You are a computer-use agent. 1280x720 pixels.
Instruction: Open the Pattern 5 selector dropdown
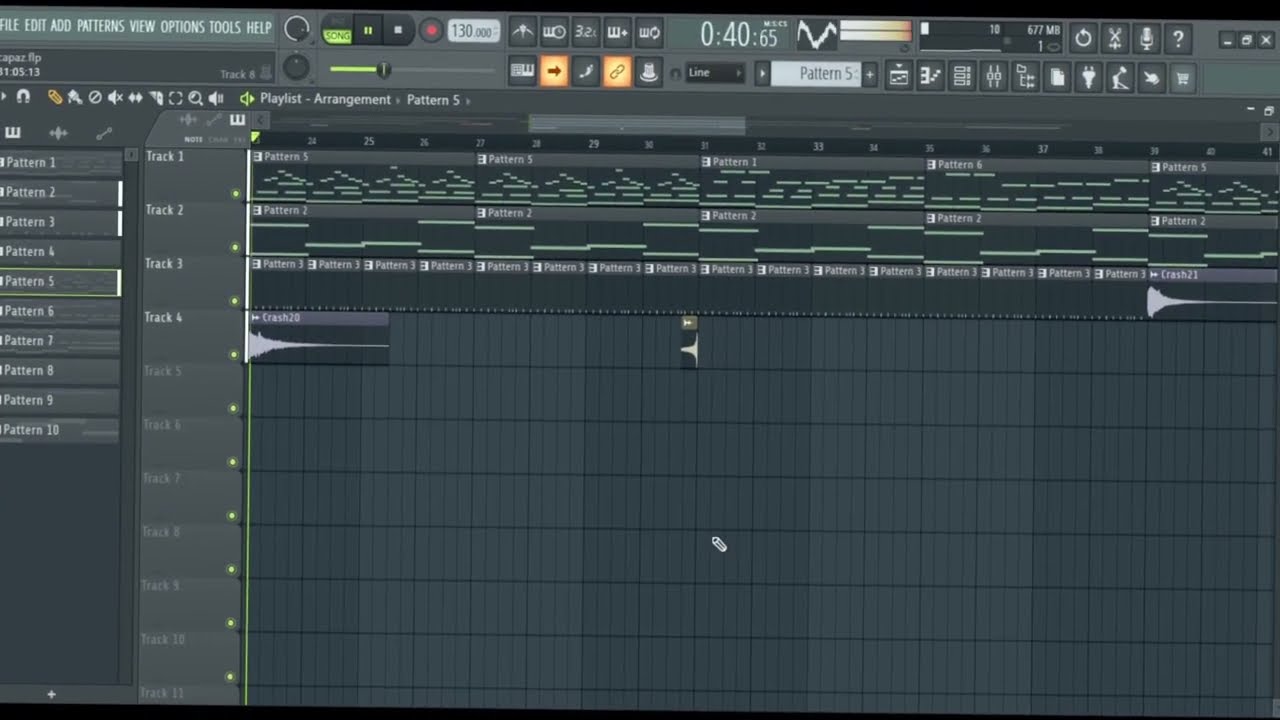[815, 73]
